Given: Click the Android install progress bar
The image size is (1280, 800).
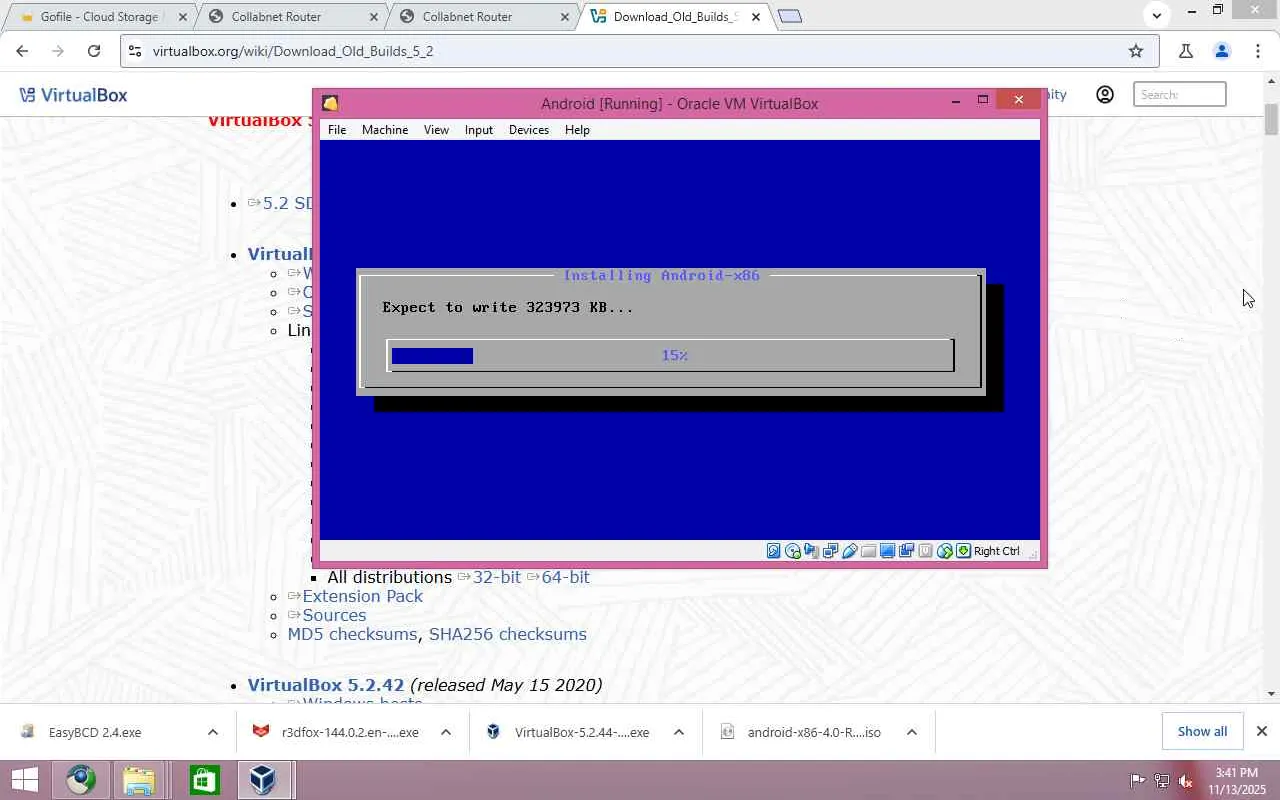Looking at the screenshot, I should 671,355.
